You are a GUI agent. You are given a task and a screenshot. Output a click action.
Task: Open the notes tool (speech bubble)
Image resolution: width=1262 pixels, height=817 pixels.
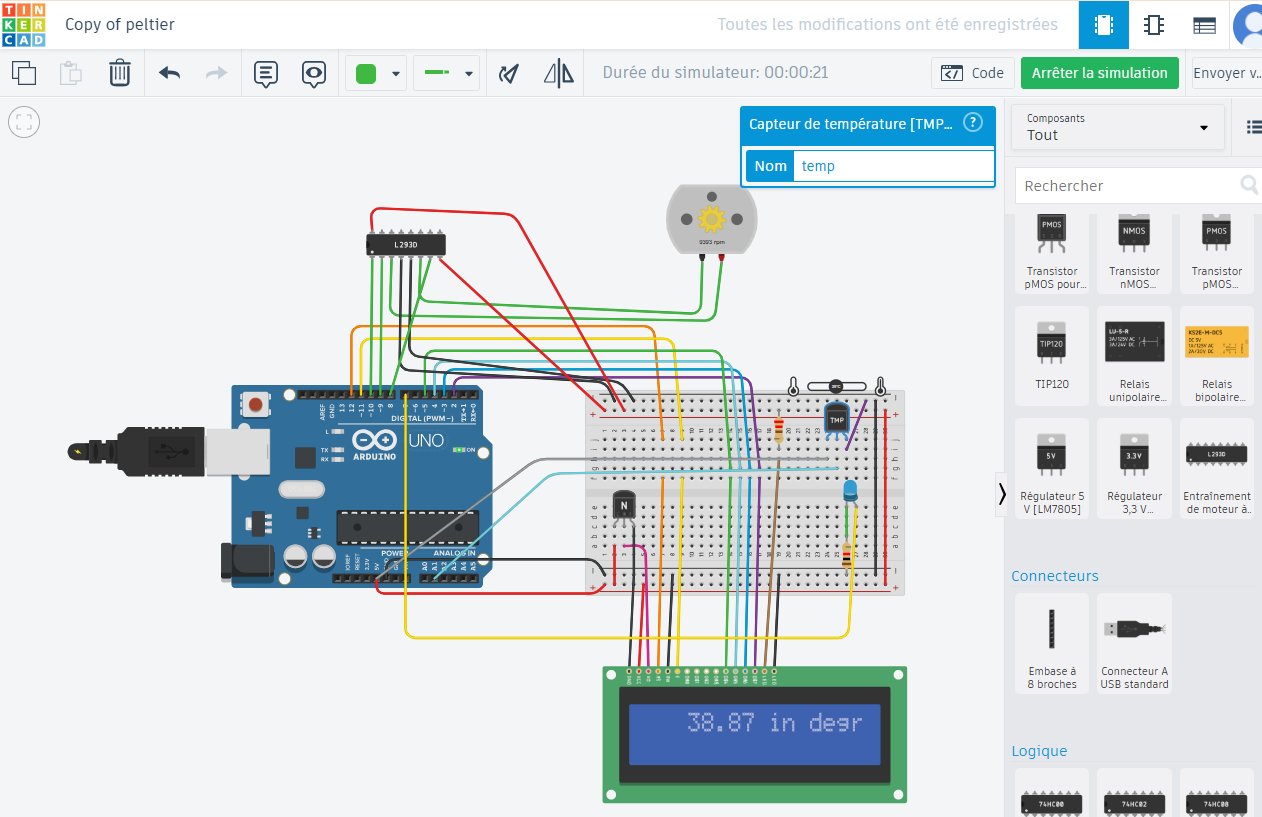tap(265, 73)
